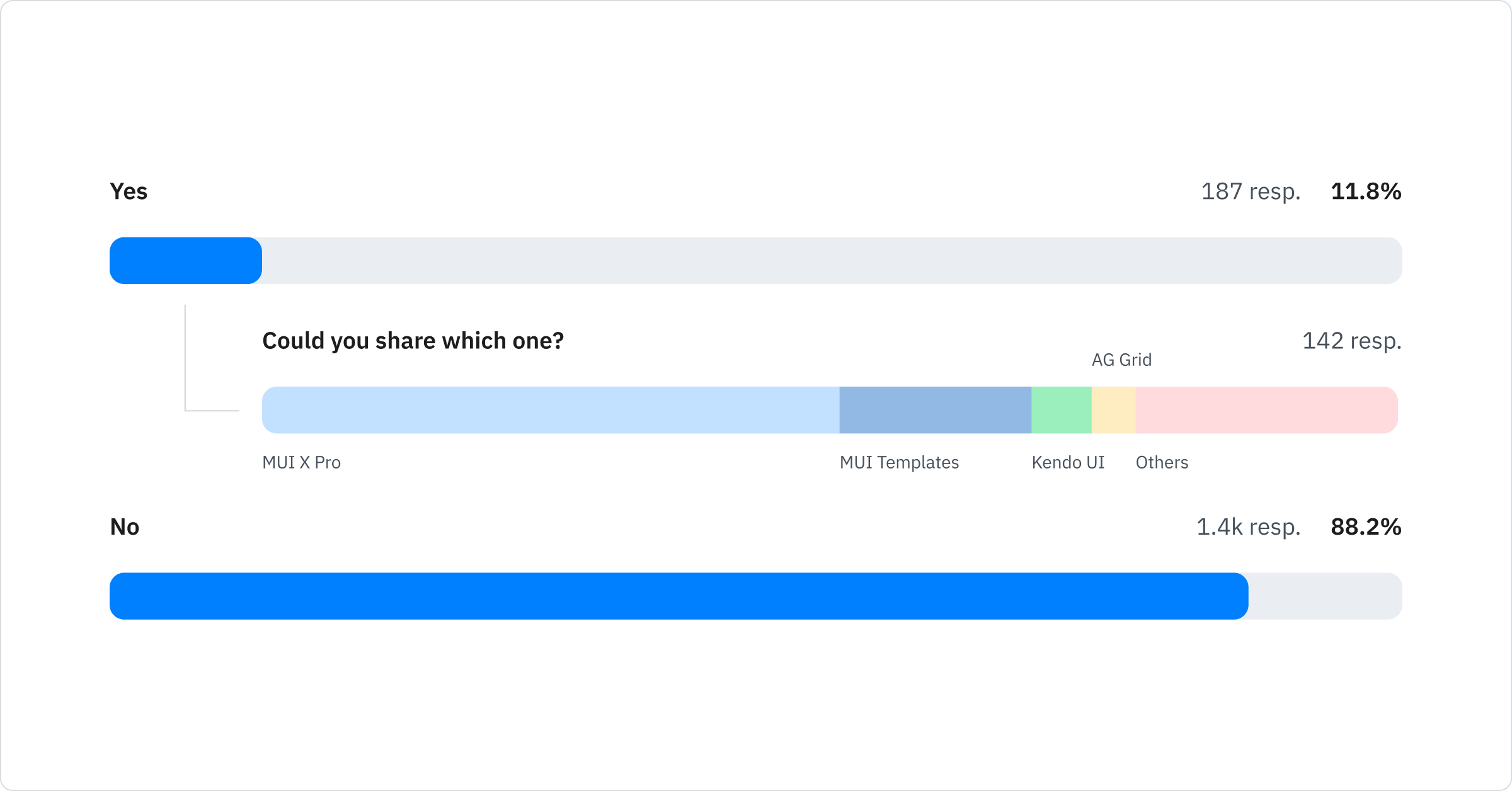The image size is (1512, 791).
Task: Click the "11.8%" percentage value
Action: 1366,191
